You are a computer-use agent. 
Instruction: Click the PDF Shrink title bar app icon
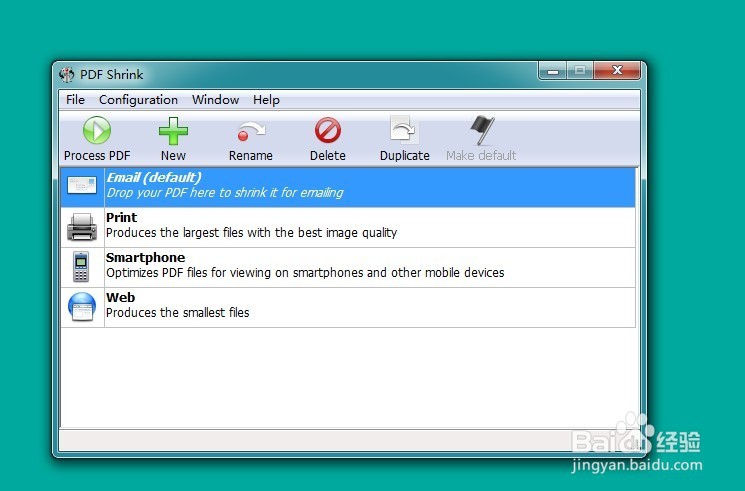click(67, 75)
